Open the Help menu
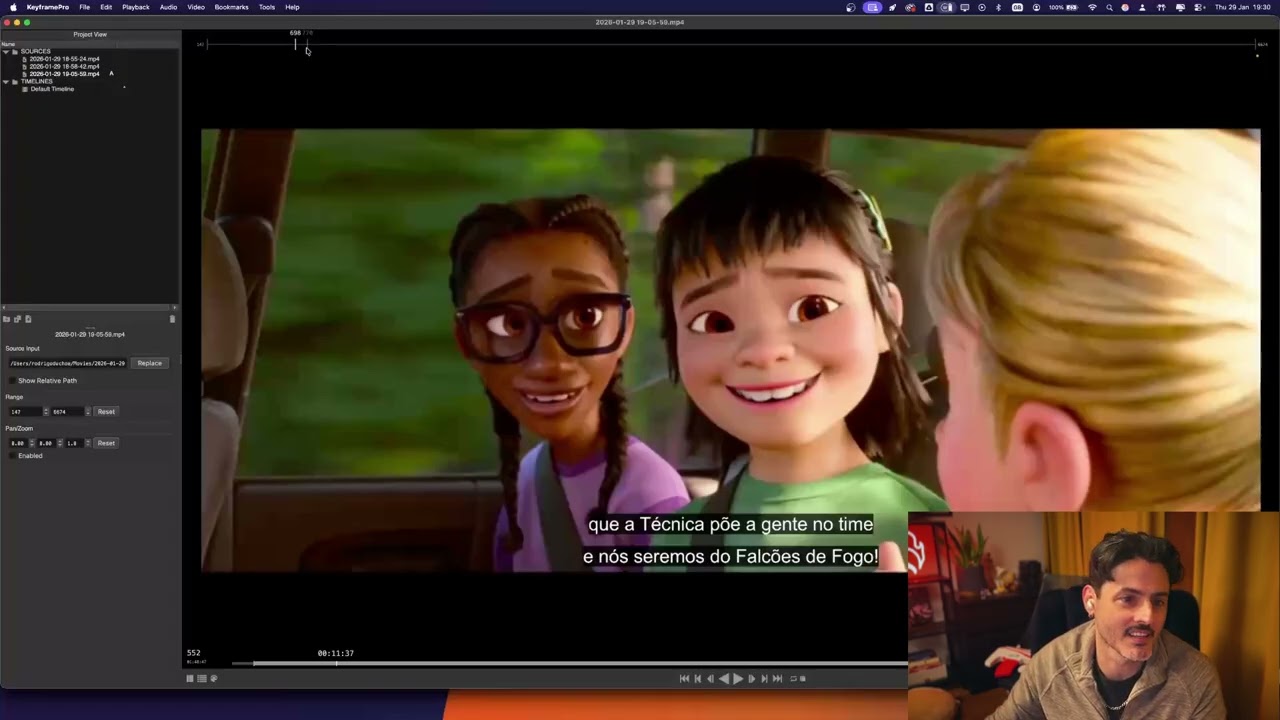 coord(292,7)
